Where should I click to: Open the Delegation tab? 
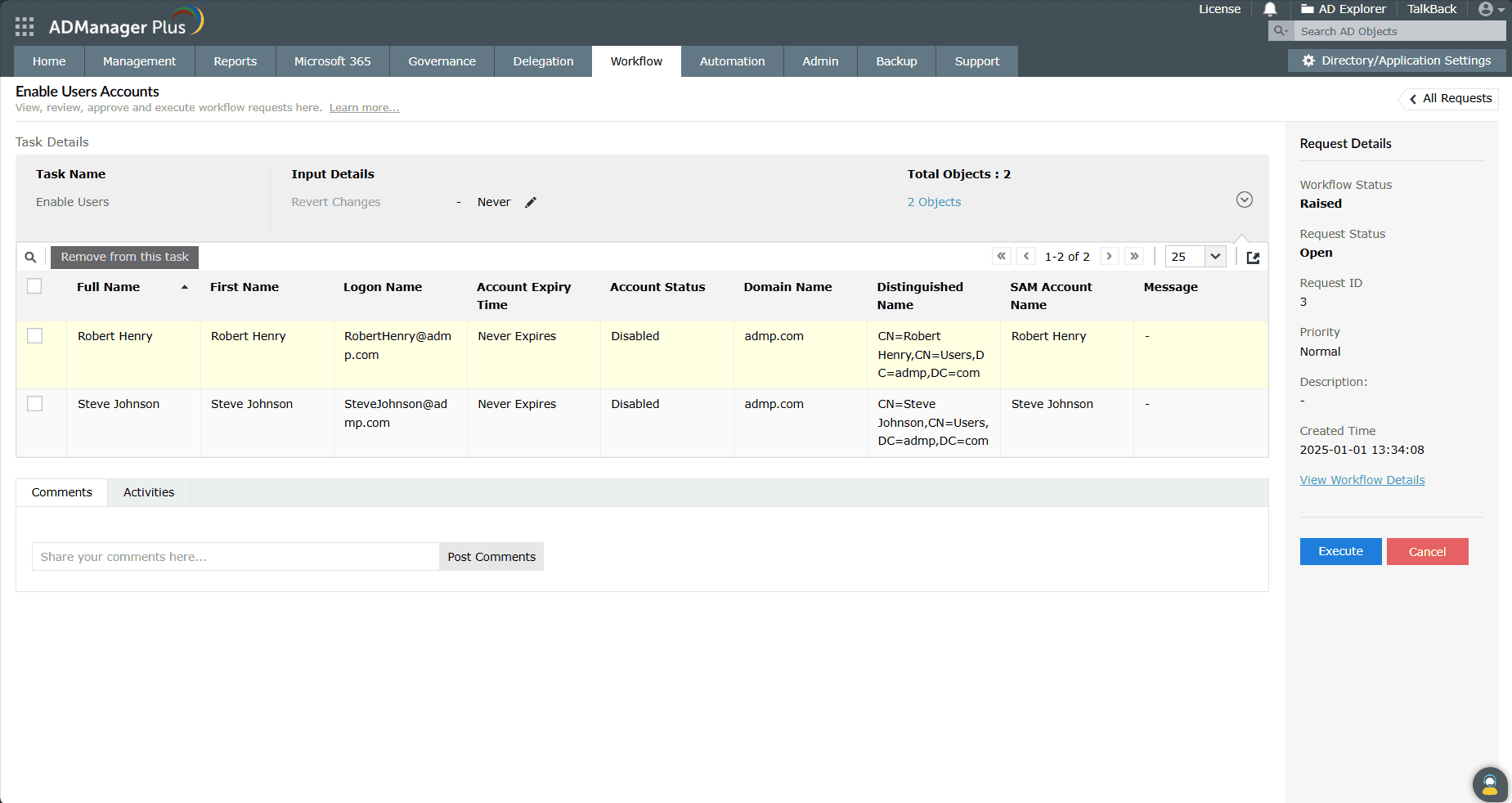544,61
